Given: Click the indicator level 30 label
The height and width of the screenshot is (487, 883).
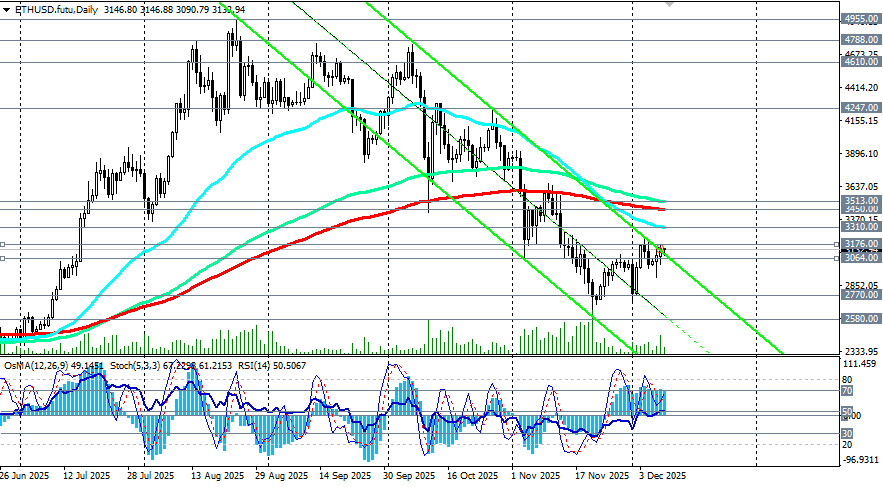Looking at the screenshot, I should (846, 434).
